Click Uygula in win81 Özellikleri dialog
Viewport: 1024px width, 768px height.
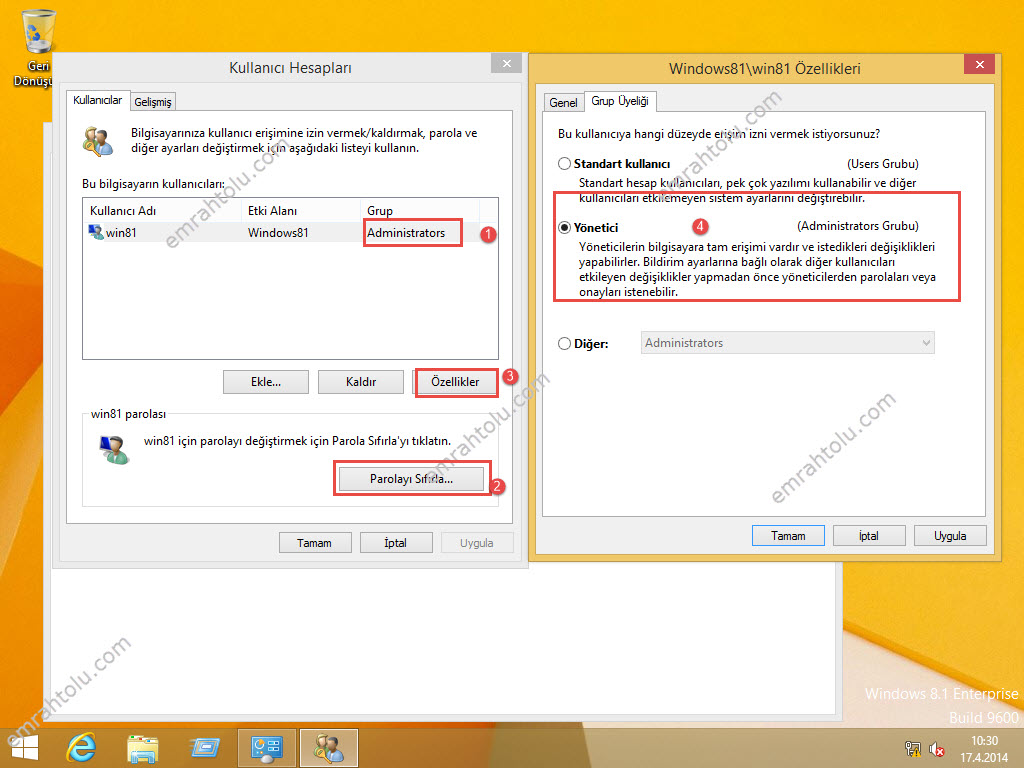point(950,536)
